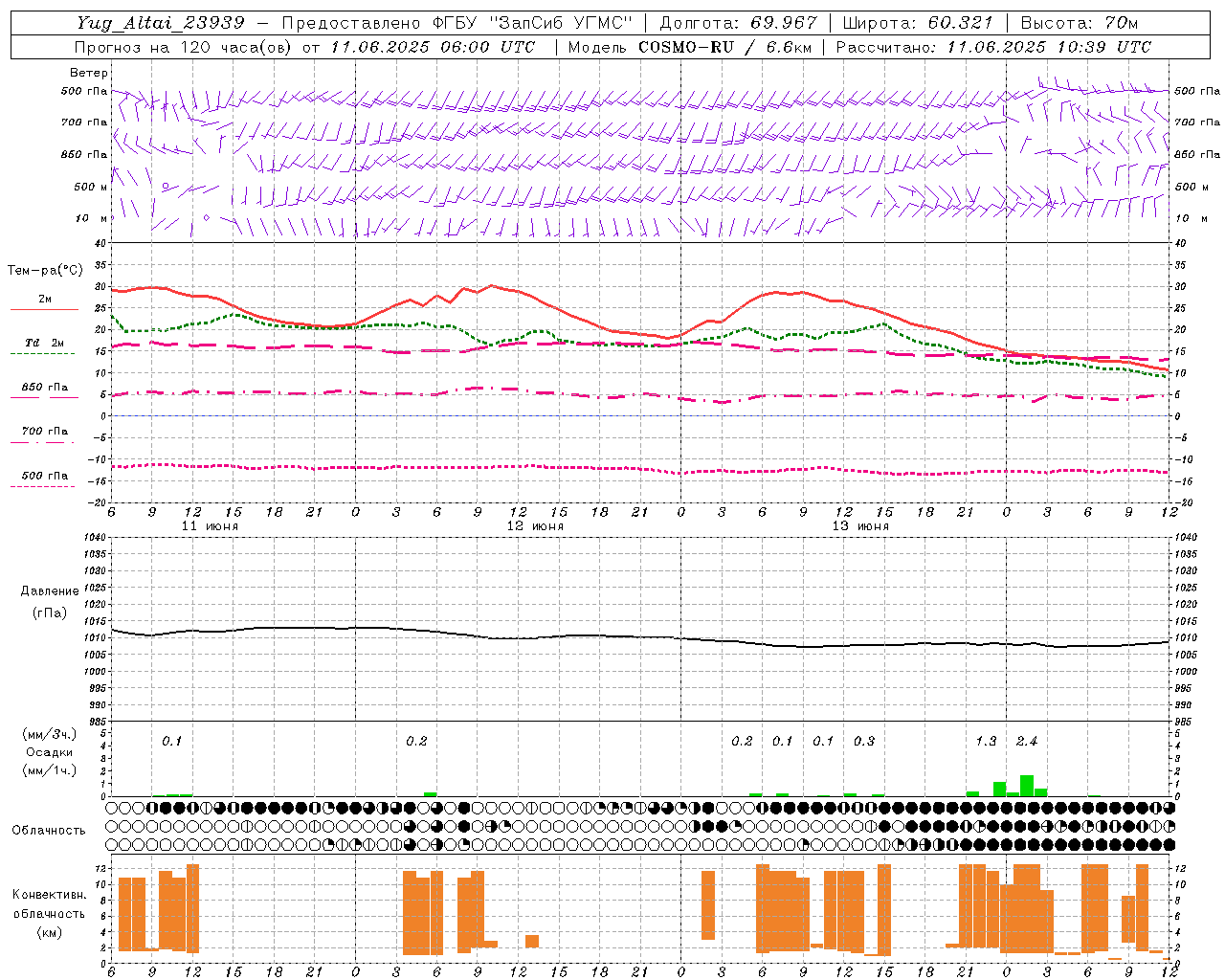Click the 12 июня date label
This screenshot has width=1225, height=980.
(x=536, y=526)
